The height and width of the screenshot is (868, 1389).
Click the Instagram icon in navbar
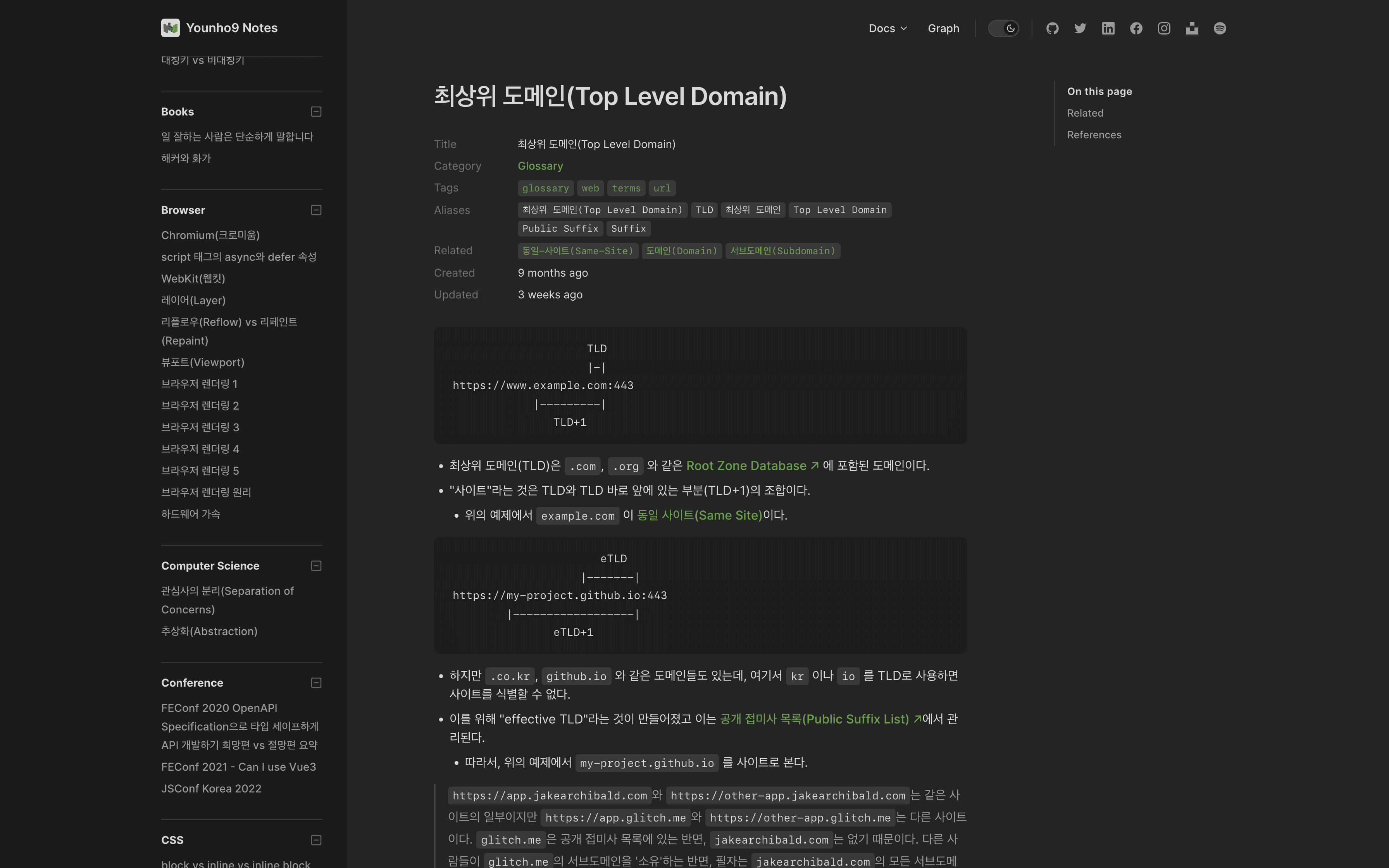[1164, 28]
